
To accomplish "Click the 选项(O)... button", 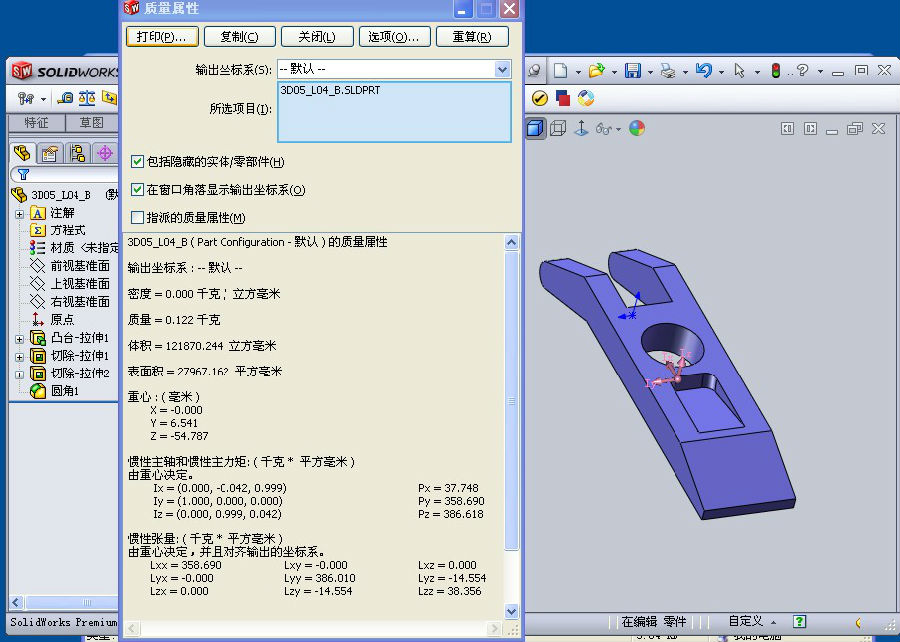I will pos(394,37).
